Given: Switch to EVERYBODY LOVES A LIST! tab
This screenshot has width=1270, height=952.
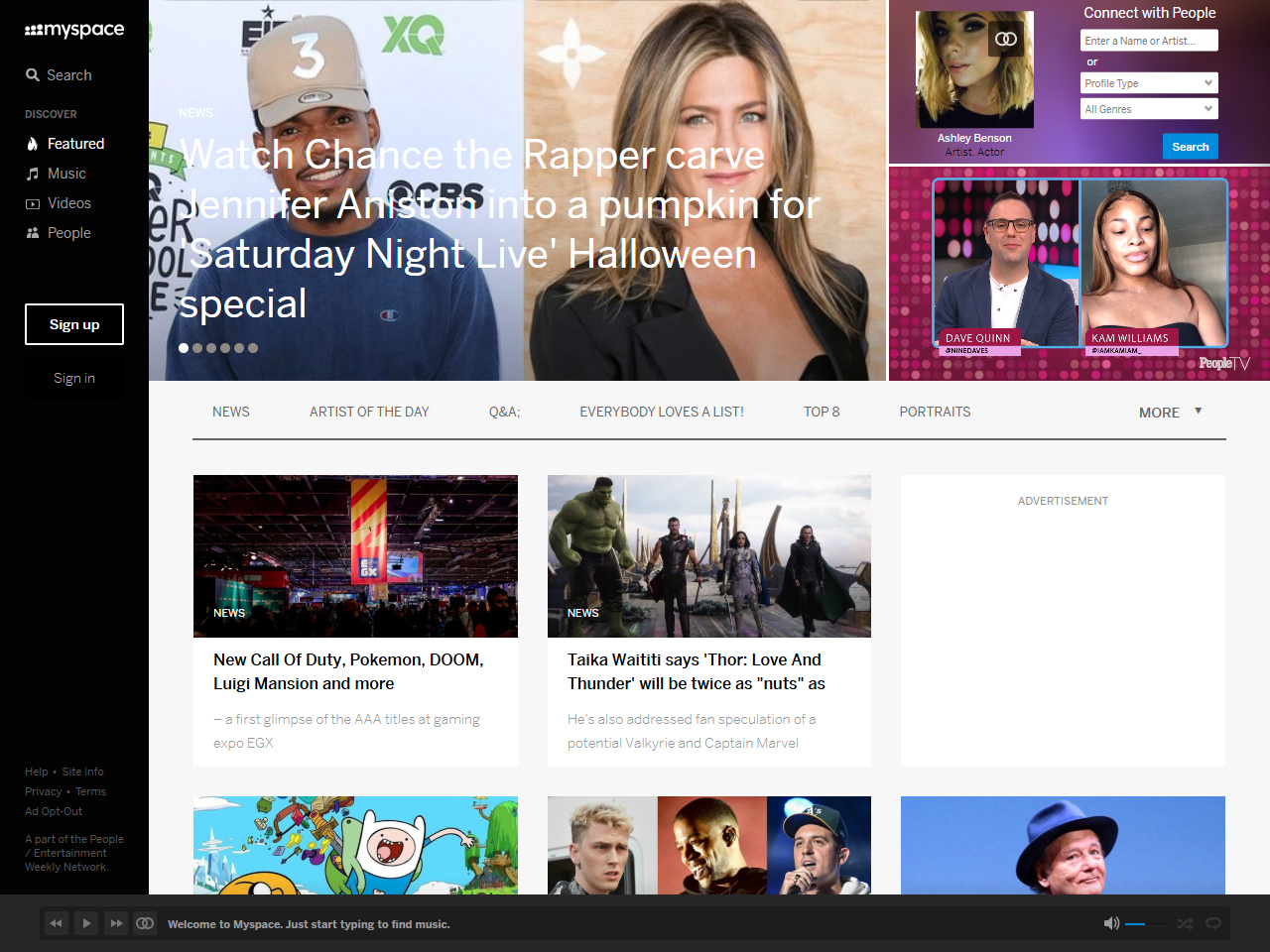Looking at the screenshot, I should pyautogui.click(x=662, y=412).
